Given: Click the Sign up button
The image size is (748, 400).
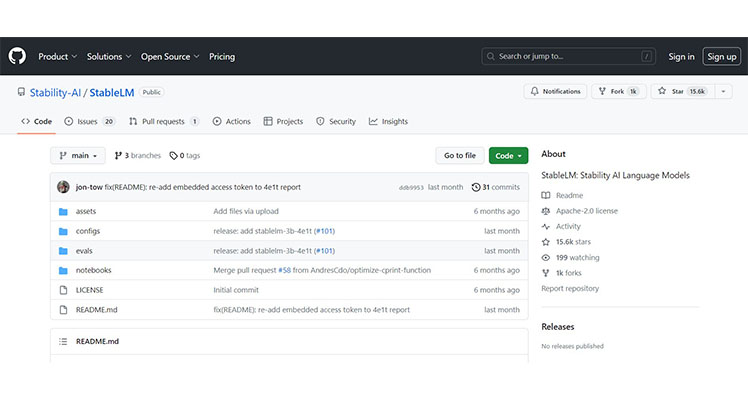Looking at the screenshot, I should coord(721,56).
